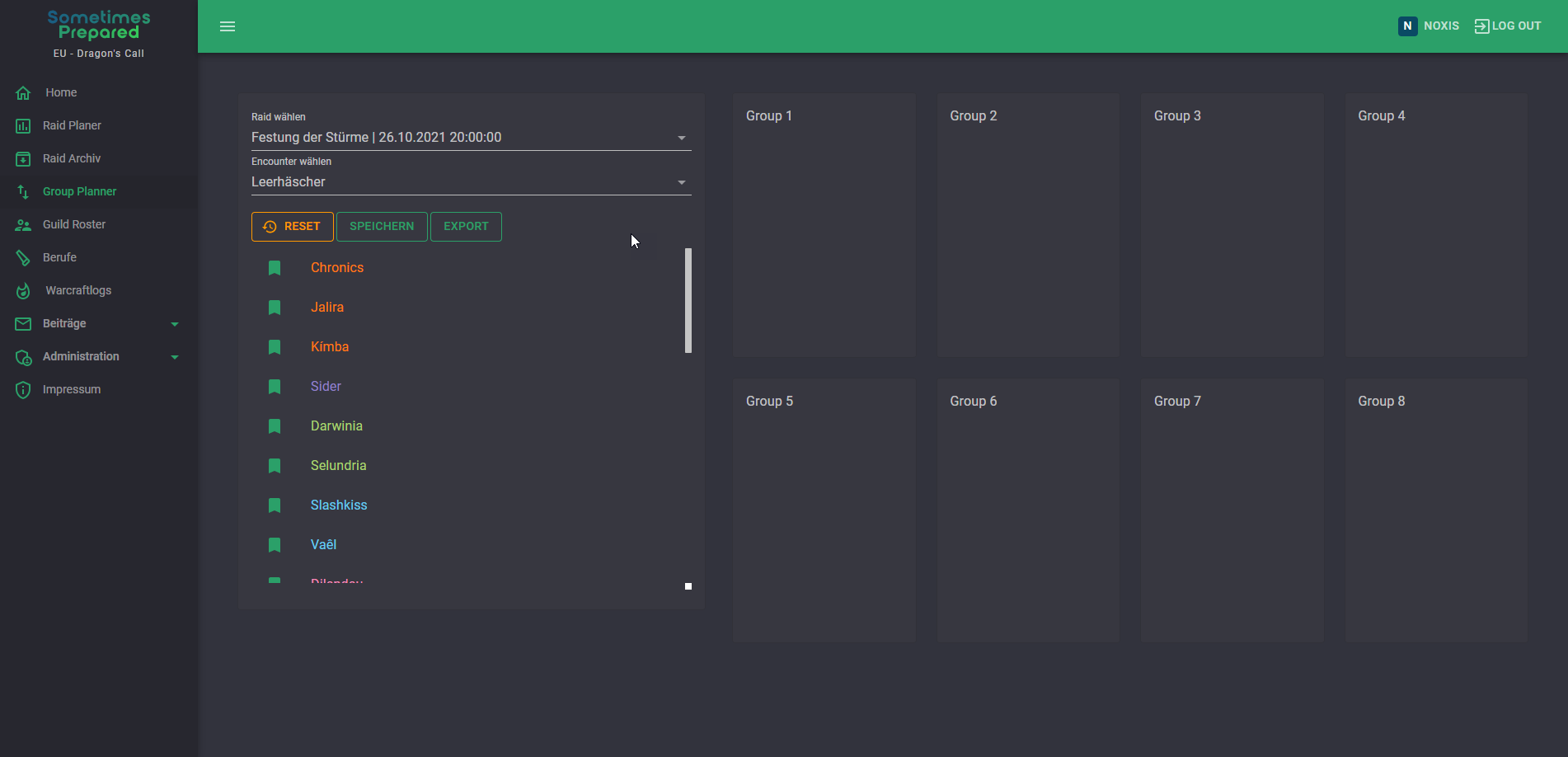Image resolution: width=1568 pixels, height=757 pixels.
Task: Expand the Administration section
Action: coord(174,357)
